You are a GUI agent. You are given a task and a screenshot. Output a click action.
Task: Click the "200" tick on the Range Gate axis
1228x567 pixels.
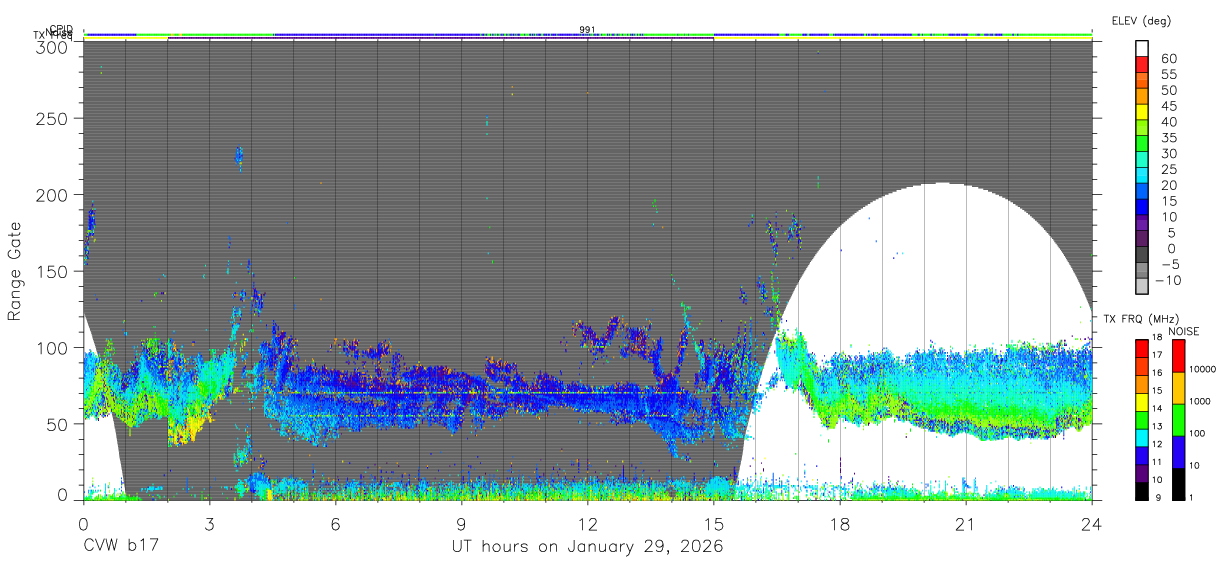pos(54,195)
